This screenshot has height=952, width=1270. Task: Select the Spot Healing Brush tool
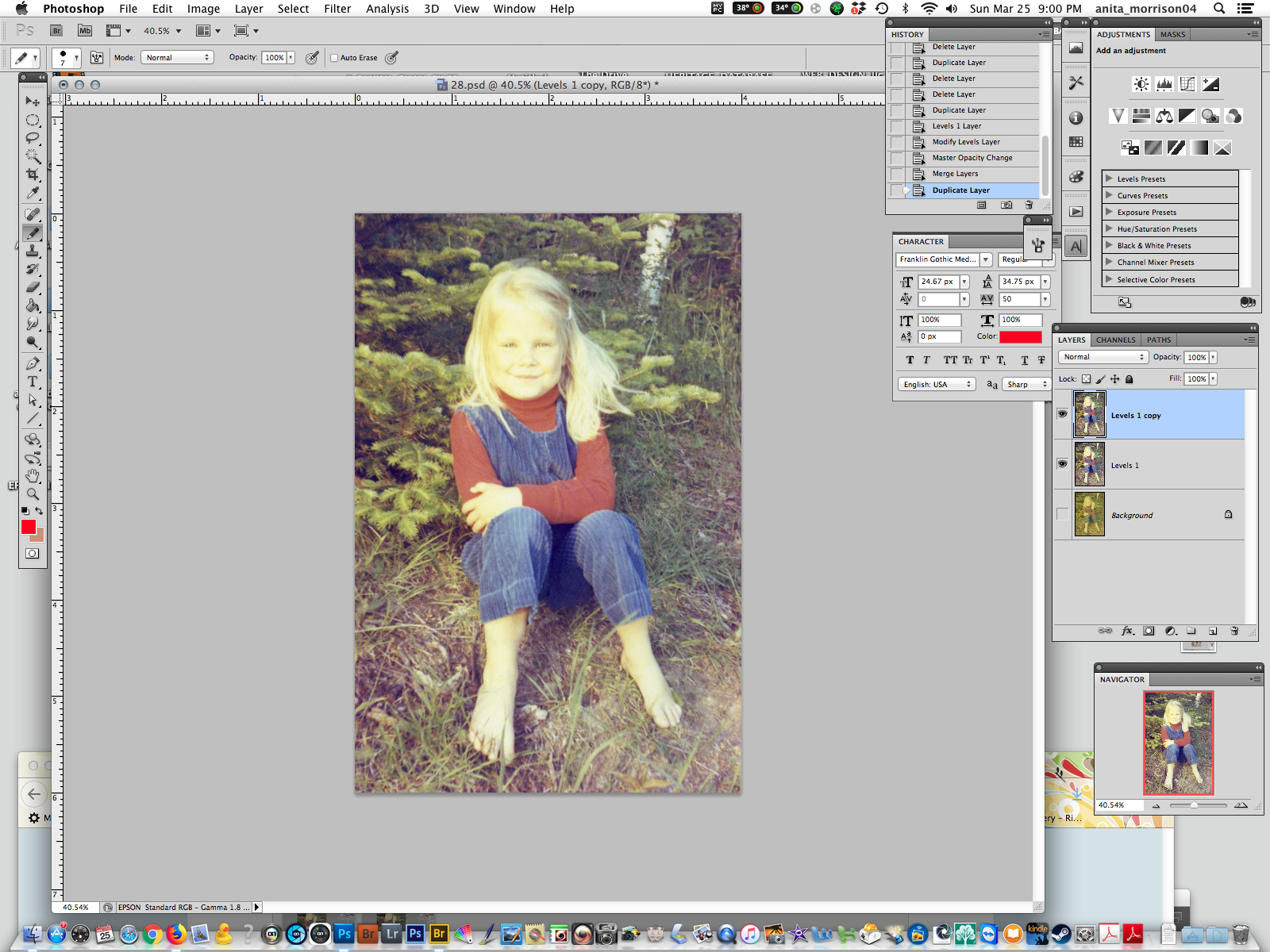[x=33, y=214]
